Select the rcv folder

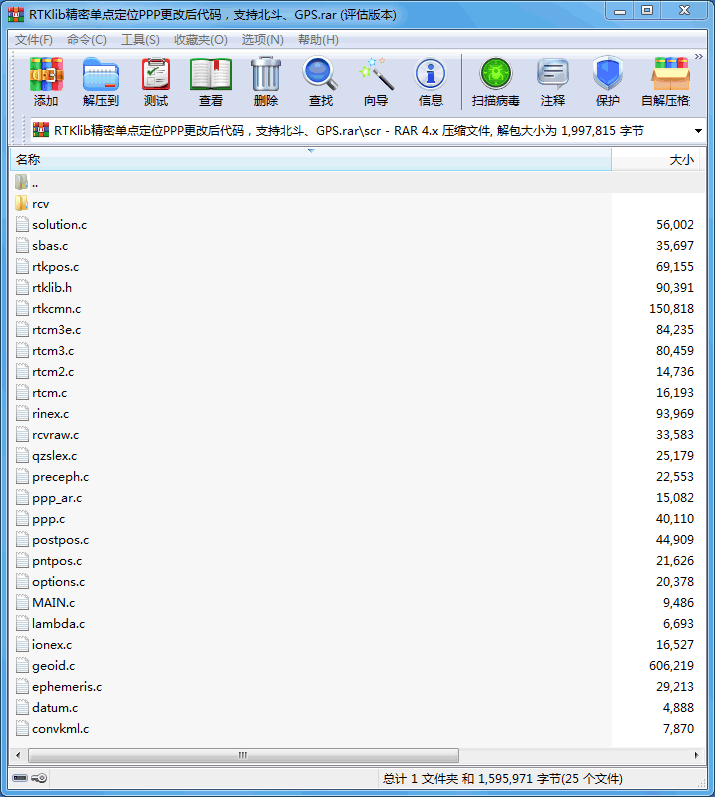click(x=41, y=203)
